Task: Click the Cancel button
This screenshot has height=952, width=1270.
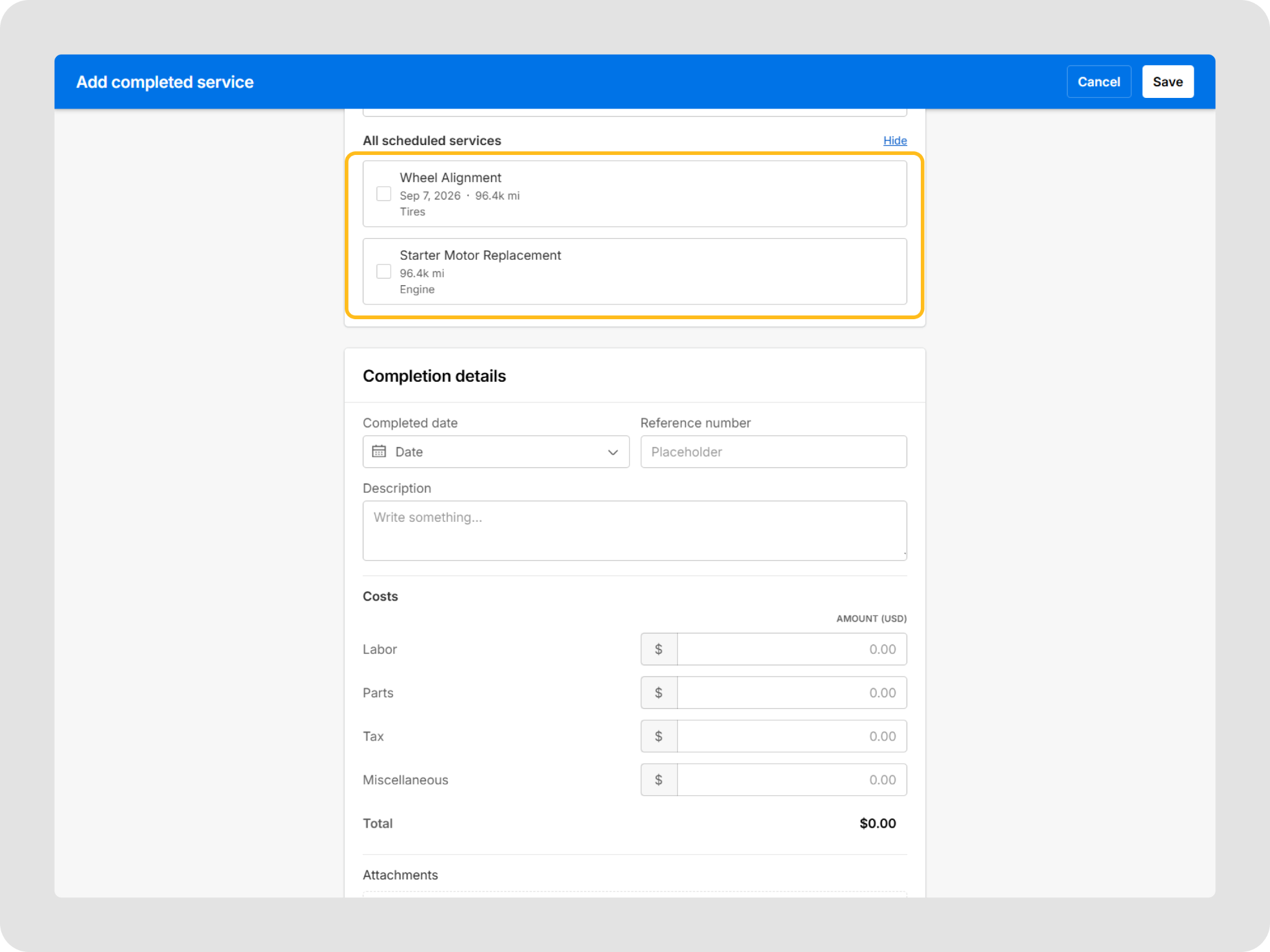Action: coord(1098,82)
